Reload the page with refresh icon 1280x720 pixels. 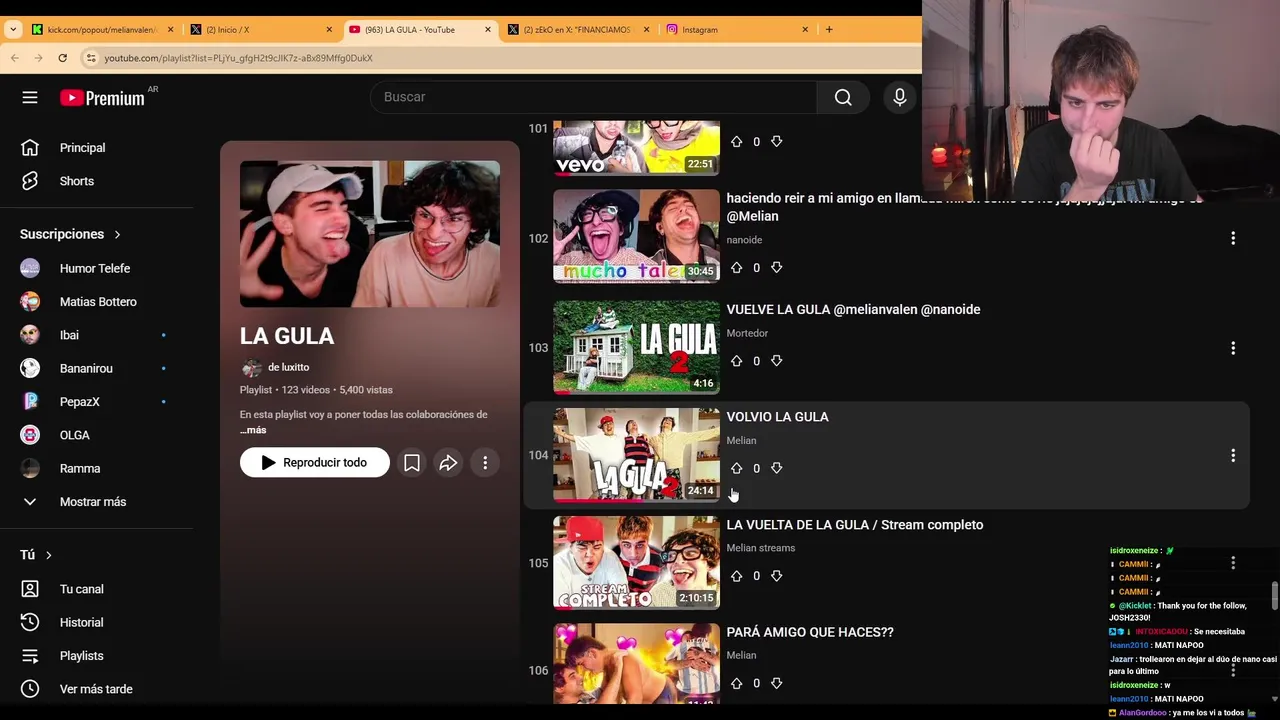tap(62, 58)
